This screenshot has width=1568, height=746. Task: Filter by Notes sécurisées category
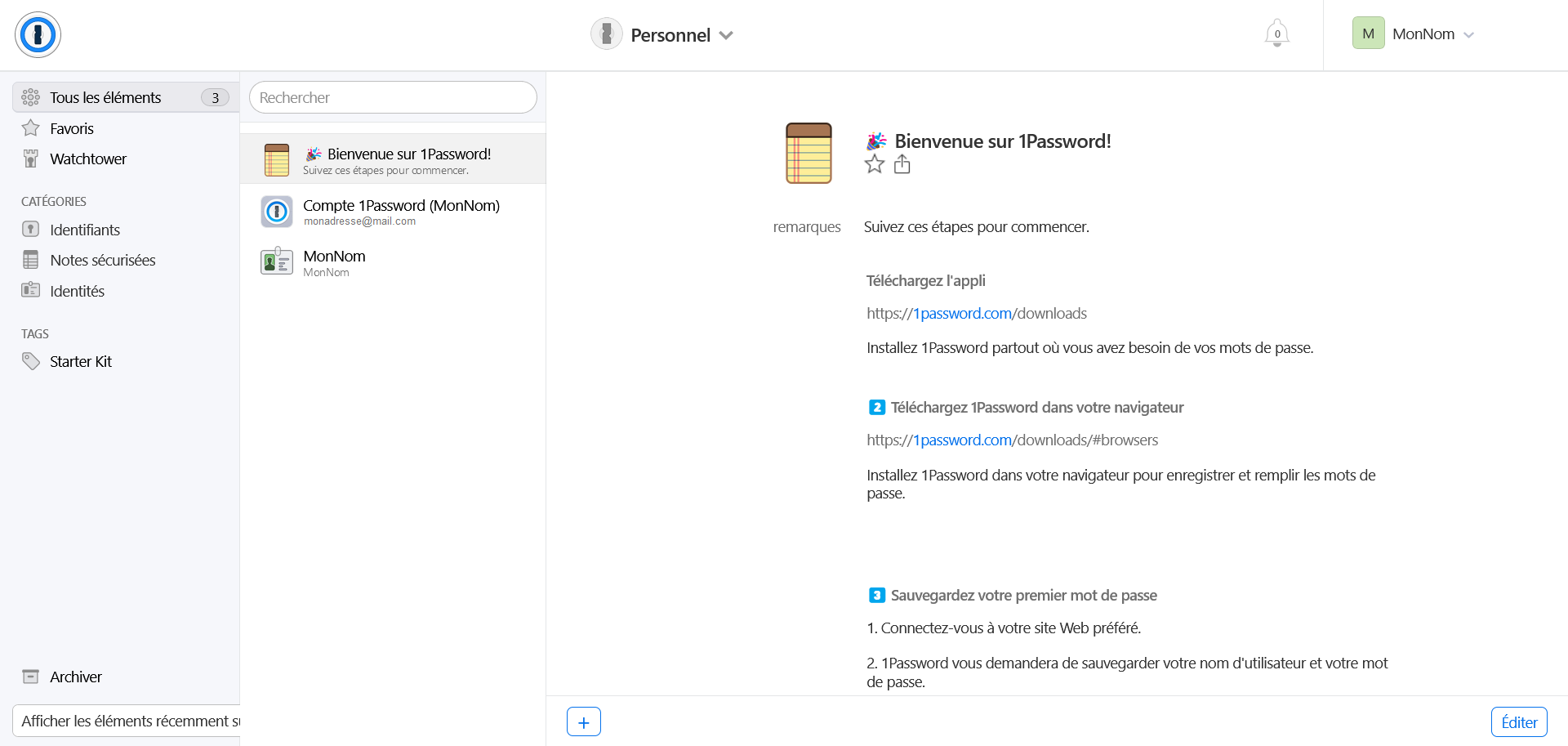click(x=102, y=261)
